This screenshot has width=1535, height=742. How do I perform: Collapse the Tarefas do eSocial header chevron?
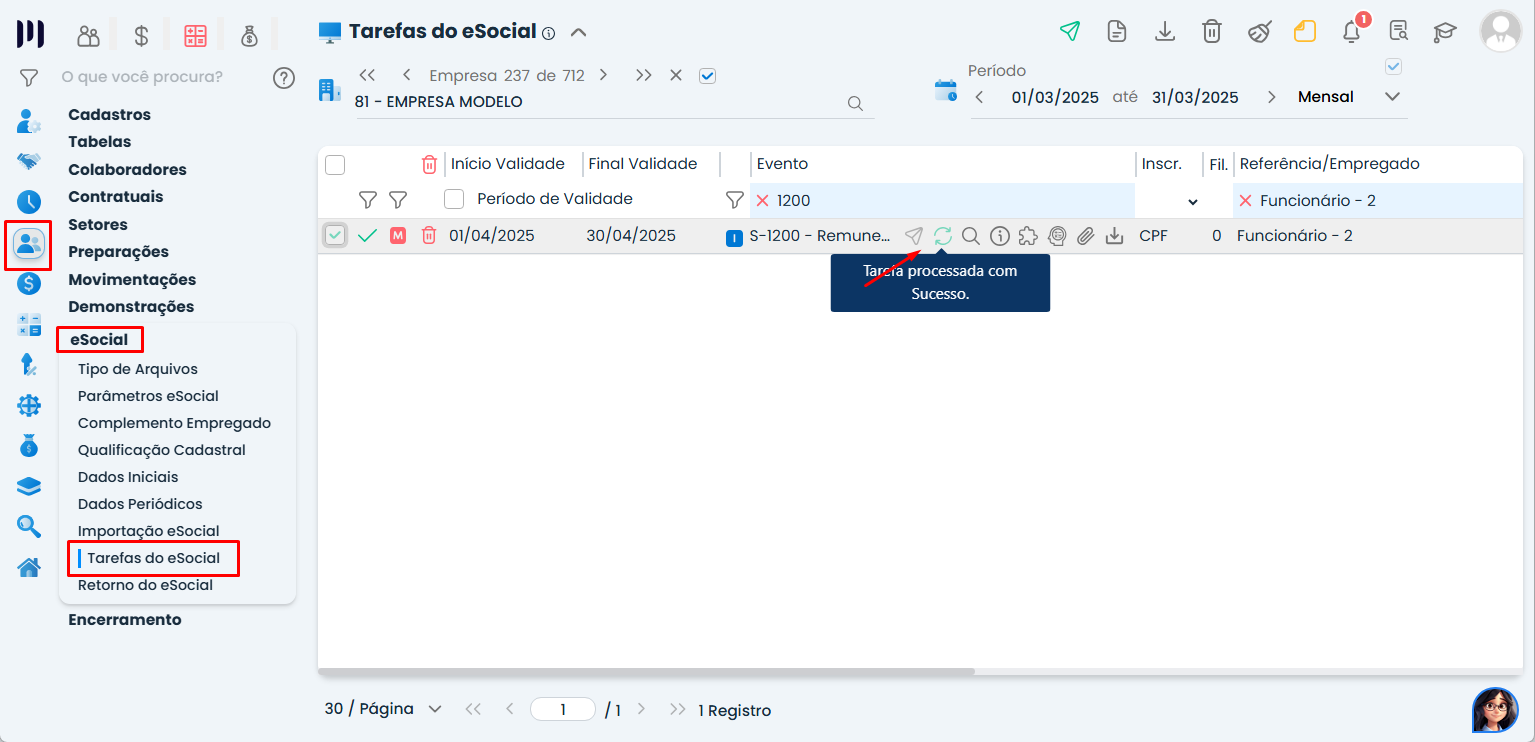[x=578, y=32]
